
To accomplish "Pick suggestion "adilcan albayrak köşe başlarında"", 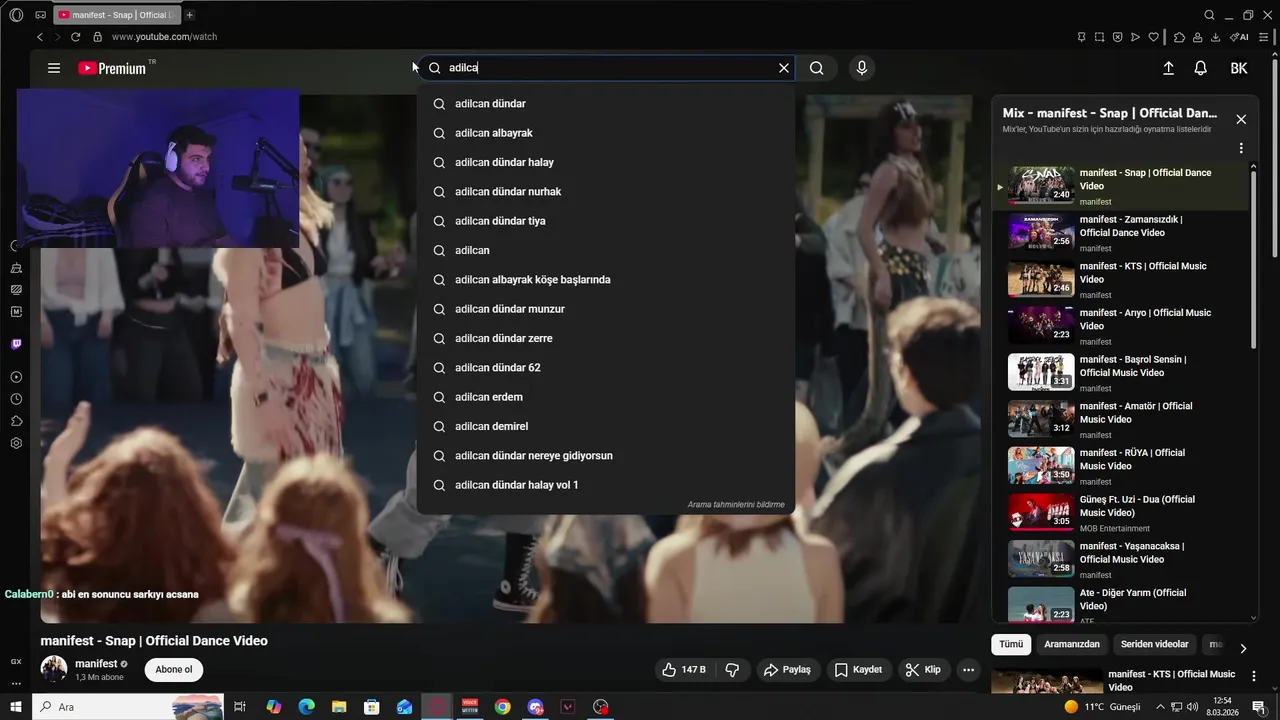I will click(x=606, y=280).
